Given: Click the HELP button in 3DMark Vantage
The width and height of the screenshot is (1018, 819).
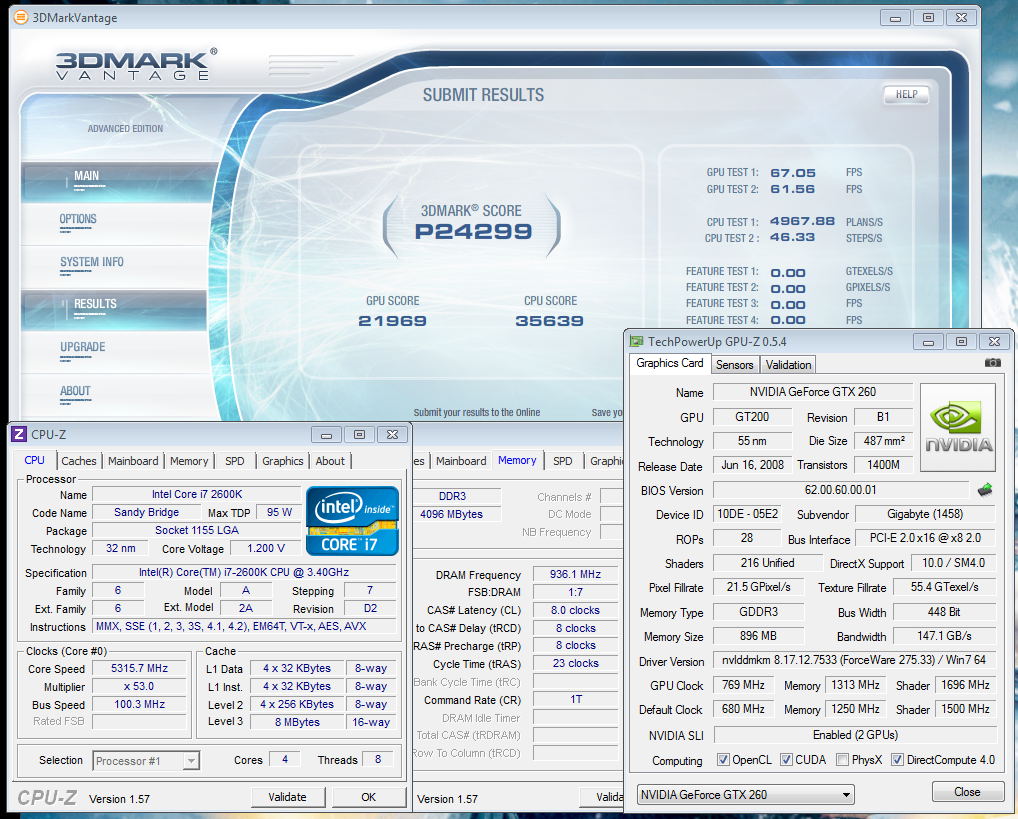Looking at the screenshot, I should click(906, 94).
